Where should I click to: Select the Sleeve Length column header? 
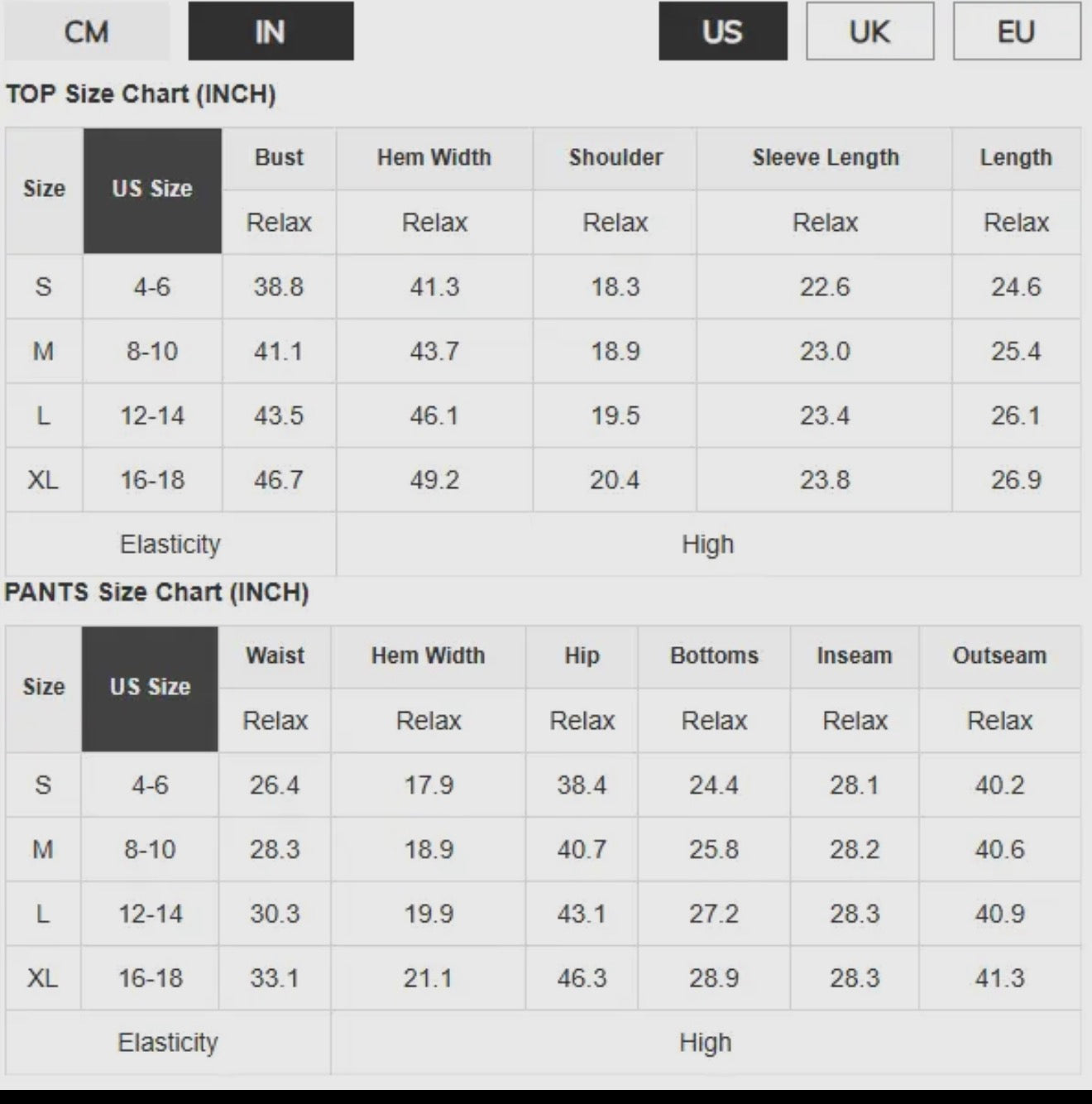(825, 157)
